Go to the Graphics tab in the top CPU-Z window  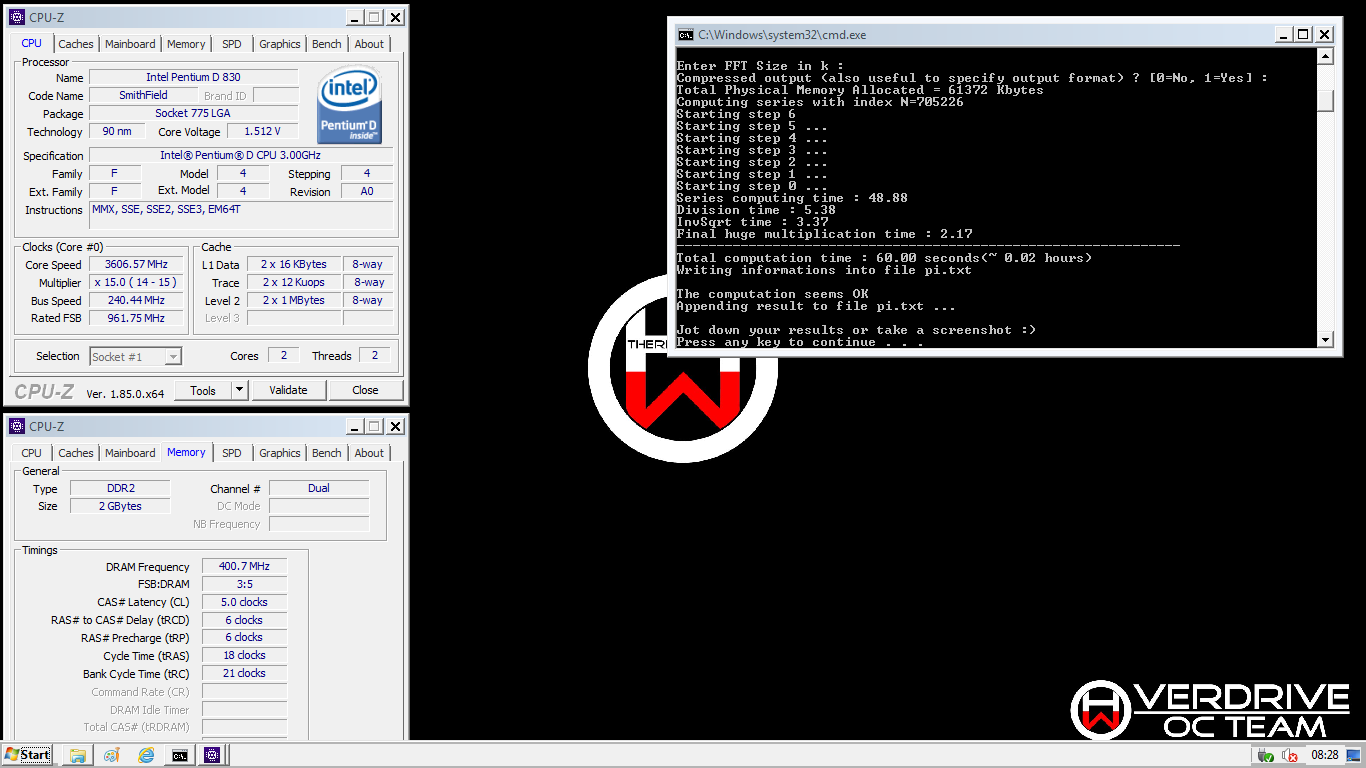coord(280,44)
